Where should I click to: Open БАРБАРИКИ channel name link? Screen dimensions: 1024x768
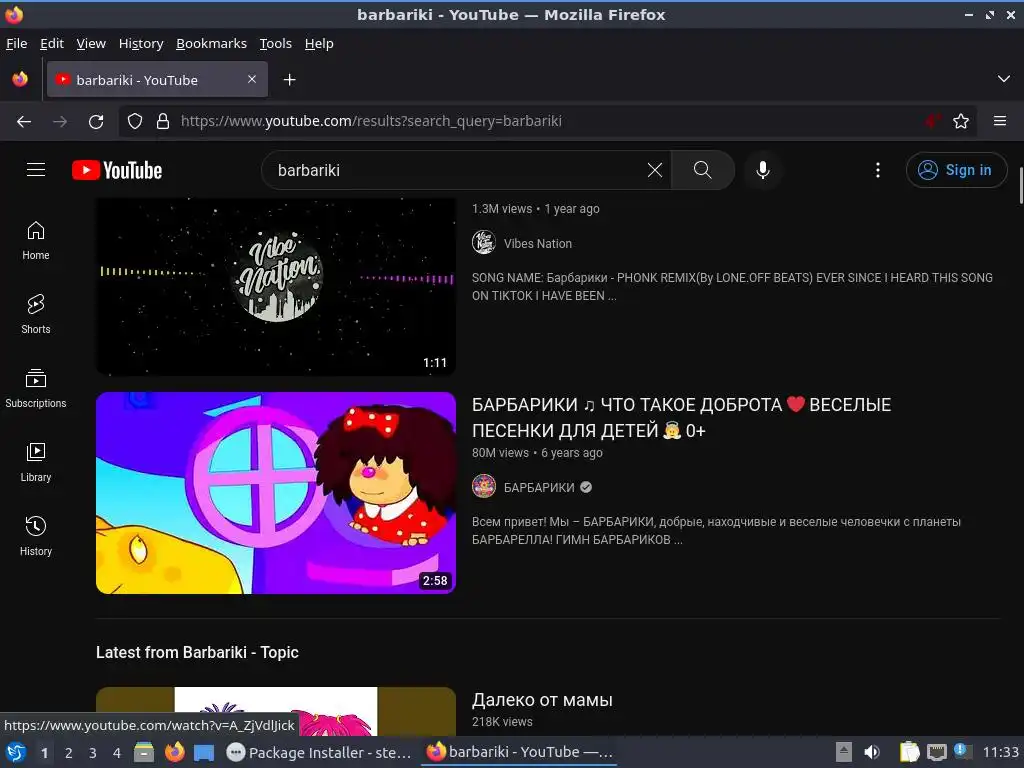pyautogui.click(x=539, y=487)
